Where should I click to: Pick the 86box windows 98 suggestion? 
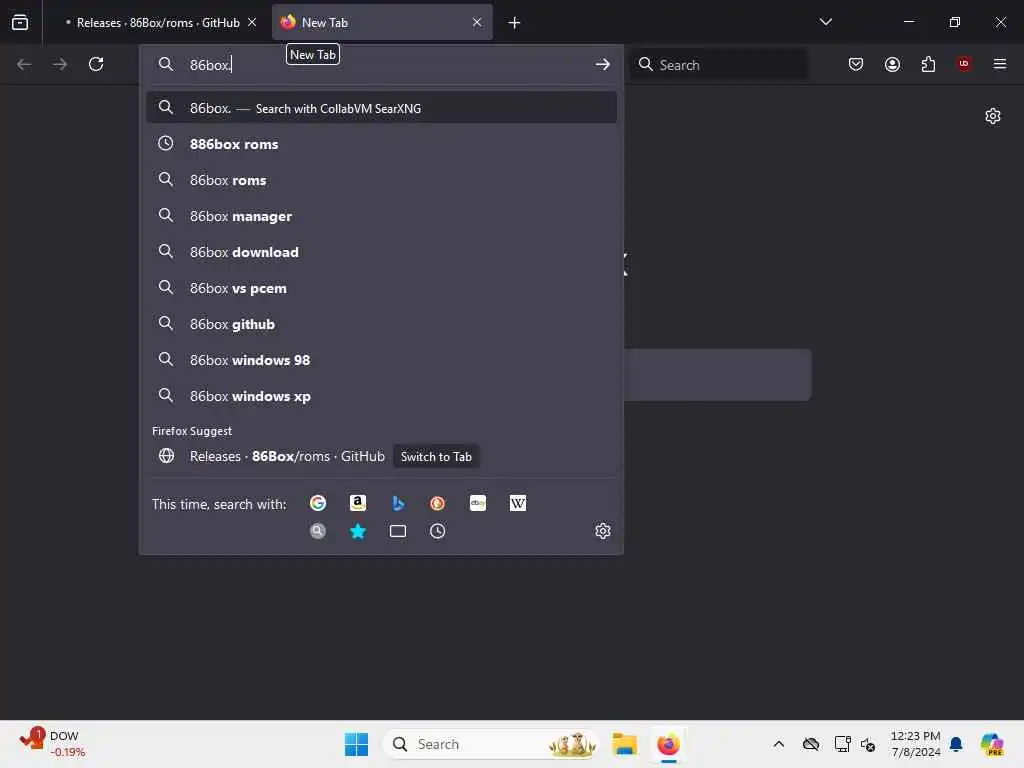pos(382,360)
